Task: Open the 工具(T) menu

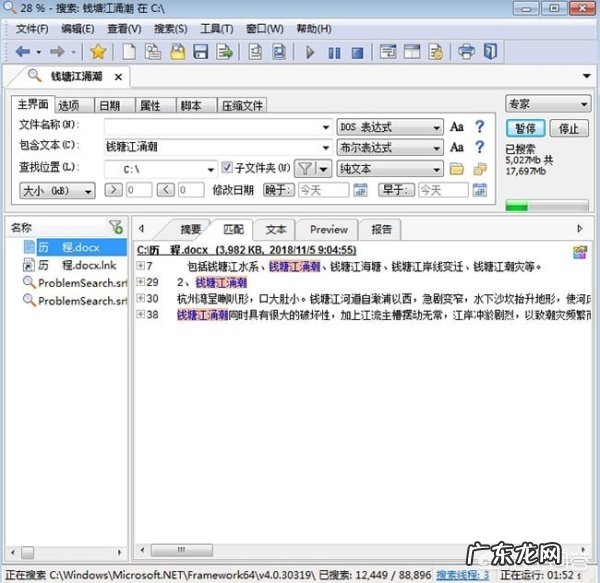Action: coord(217,29)
